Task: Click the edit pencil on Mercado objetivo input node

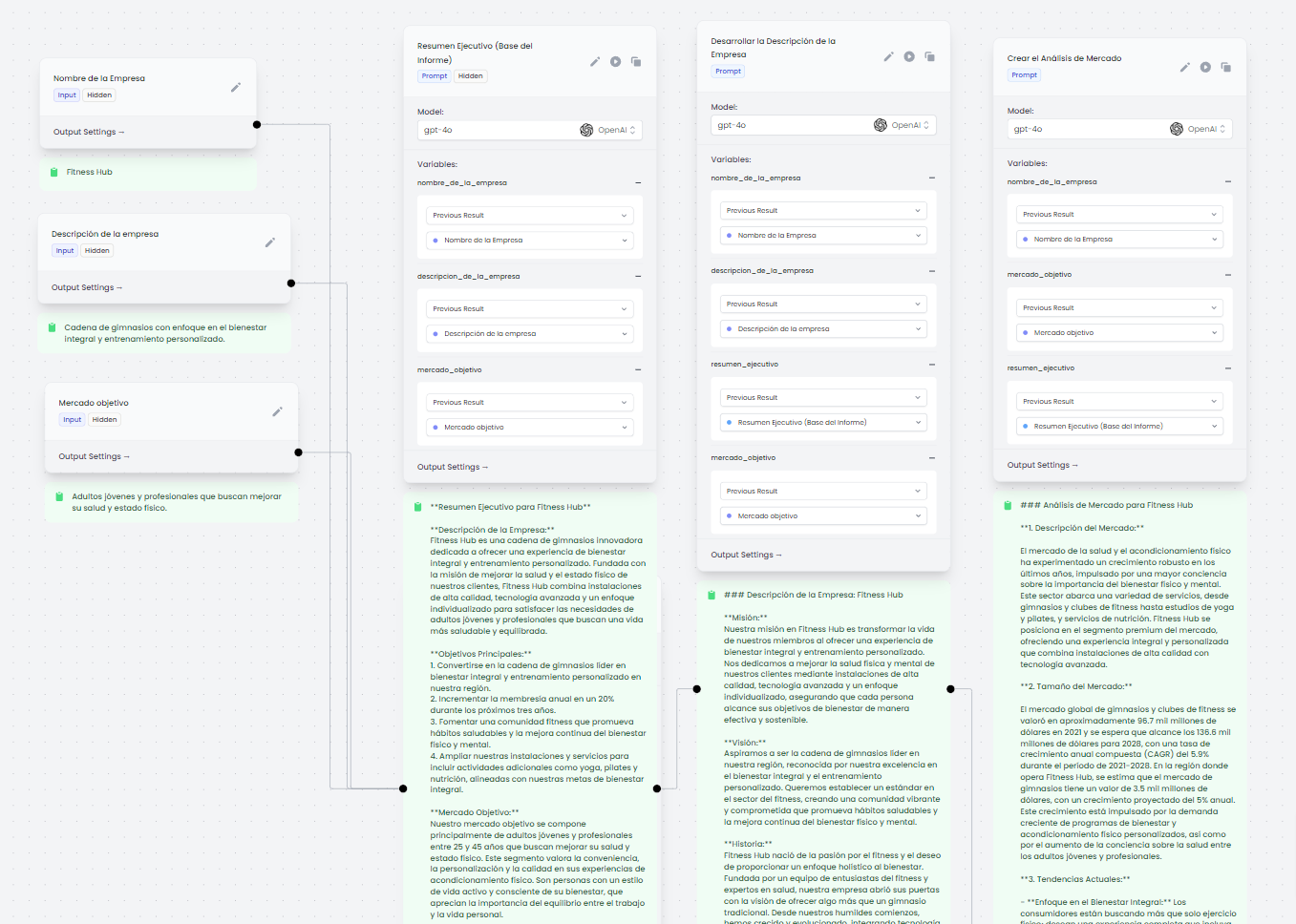Action: [x=277, y=412]
